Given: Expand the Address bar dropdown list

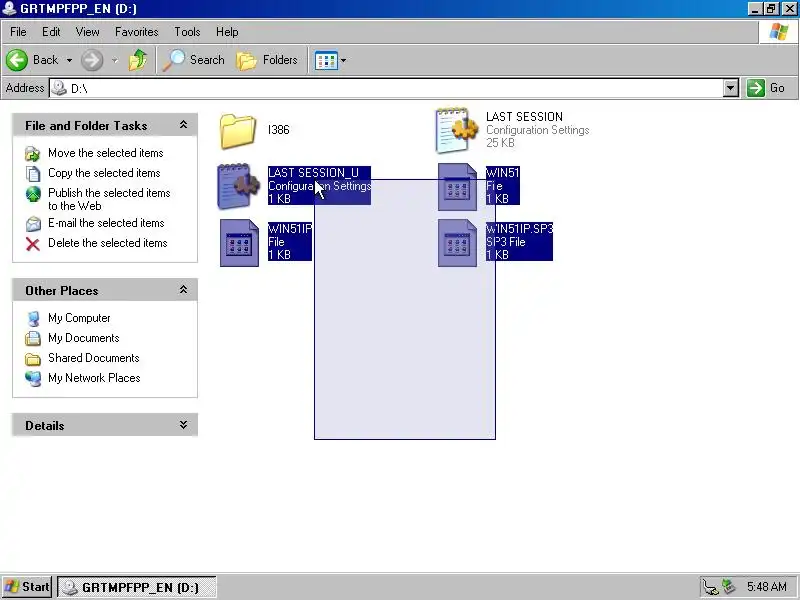Looking at the screenshot, I should click(731, 88).
